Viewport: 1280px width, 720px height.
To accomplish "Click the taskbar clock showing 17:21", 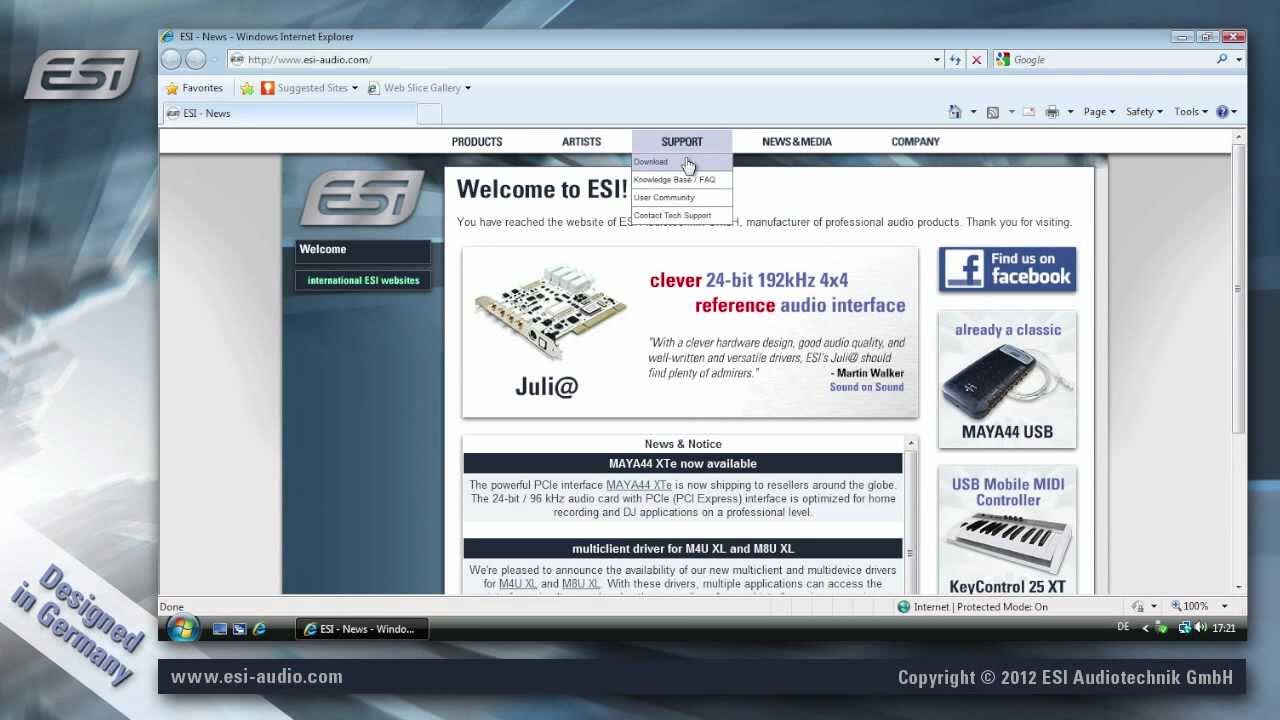I will 1224,629.
